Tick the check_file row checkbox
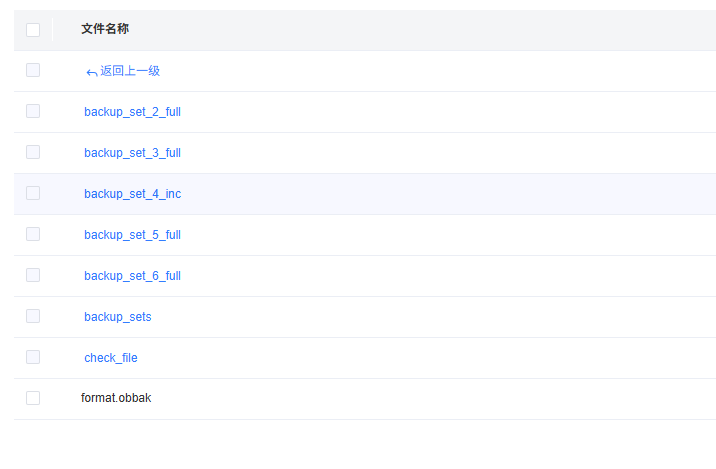716x469 pixels. coord(33,357)
